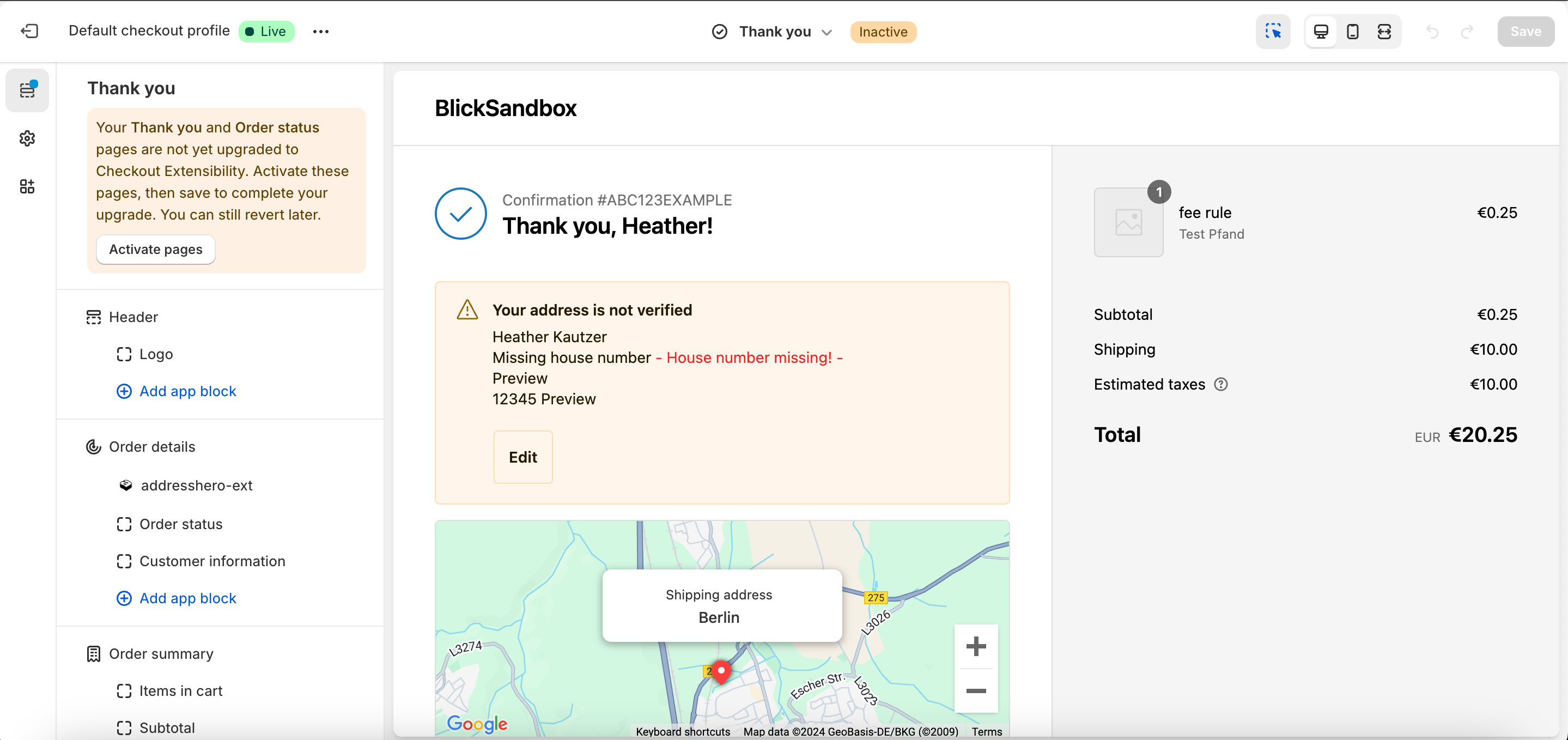Zoom out on the map

[x=976, y=690]
